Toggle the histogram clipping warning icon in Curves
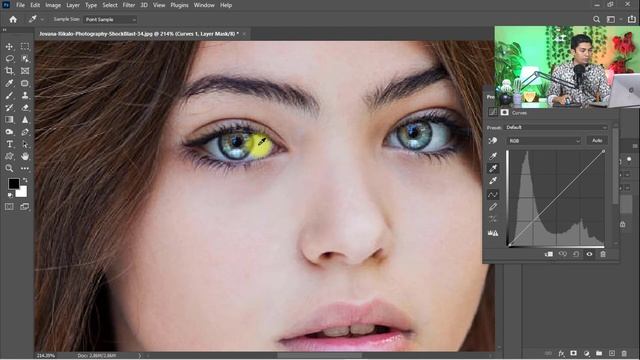 (x=493, y=233)
